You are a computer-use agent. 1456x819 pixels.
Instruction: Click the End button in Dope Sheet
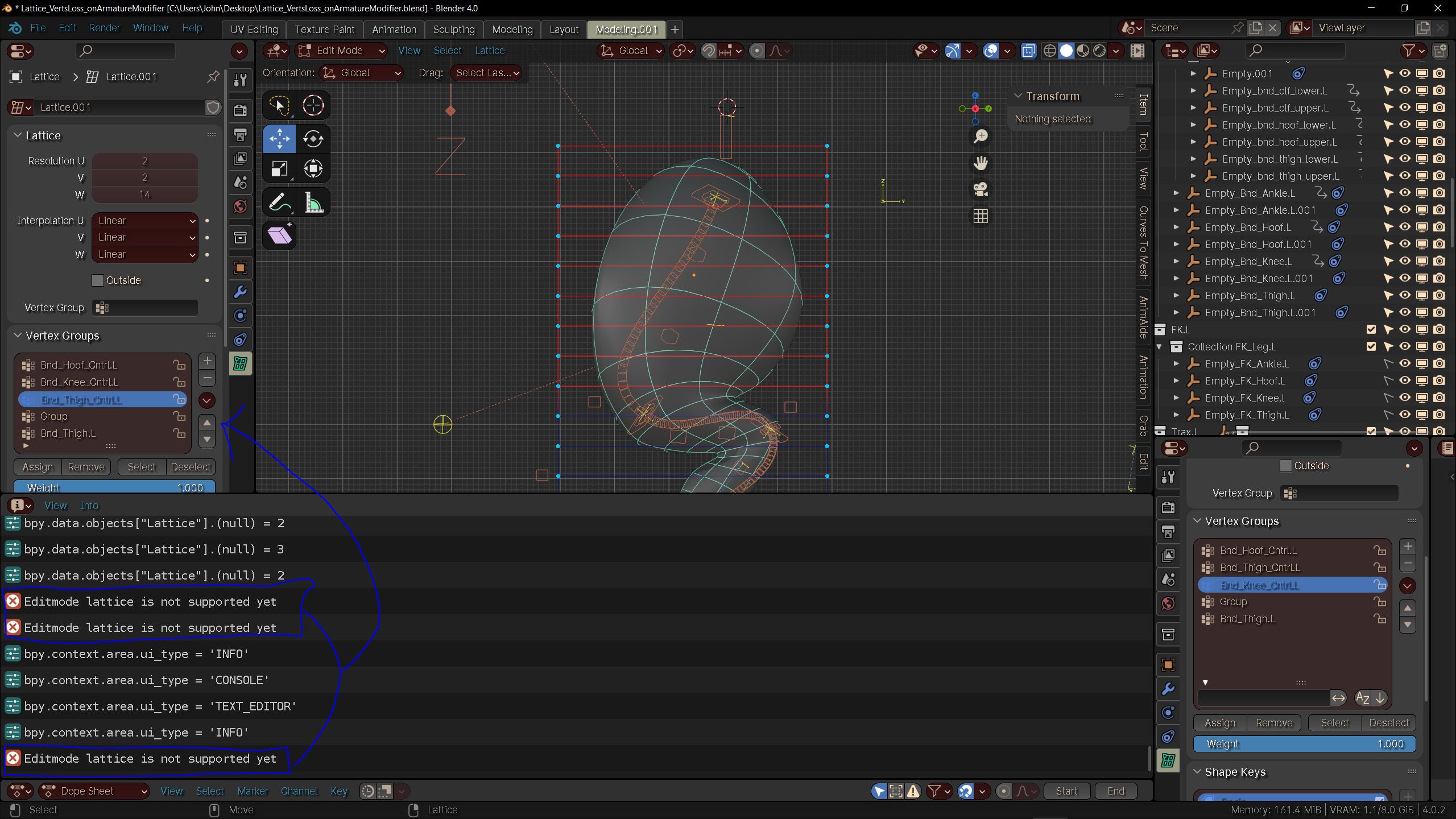(x=1115, y=791)
